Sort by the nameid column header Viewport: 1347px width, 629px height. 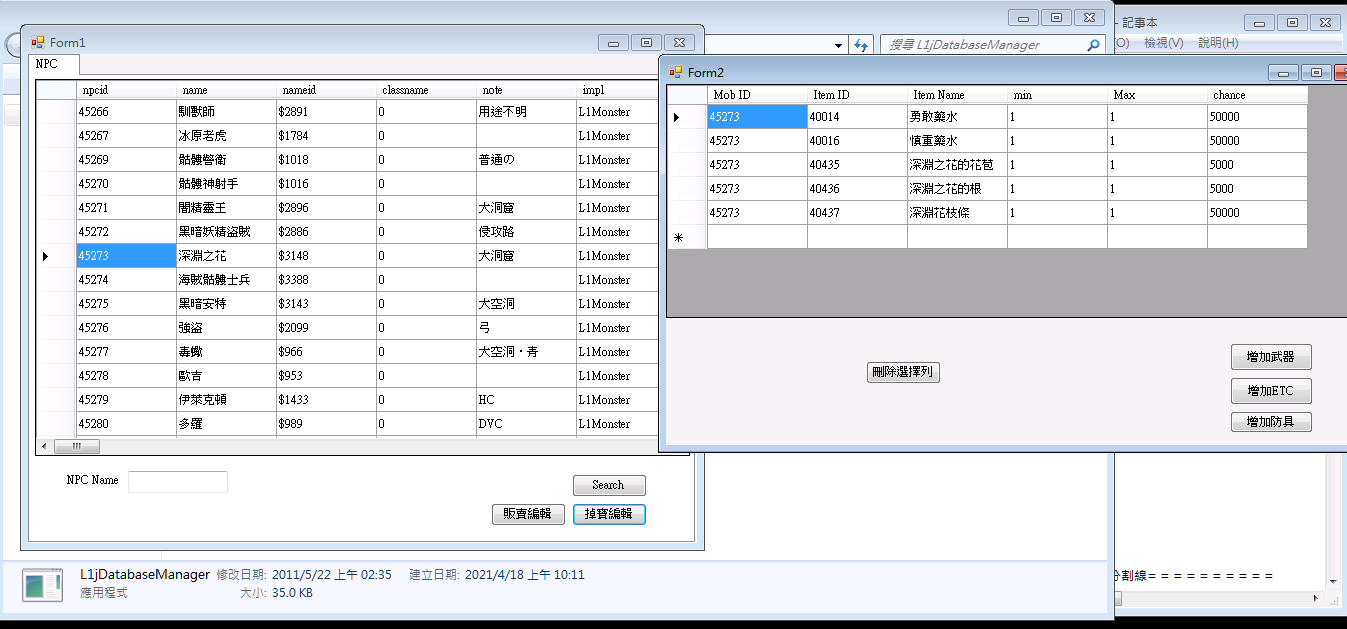point(326,90)
